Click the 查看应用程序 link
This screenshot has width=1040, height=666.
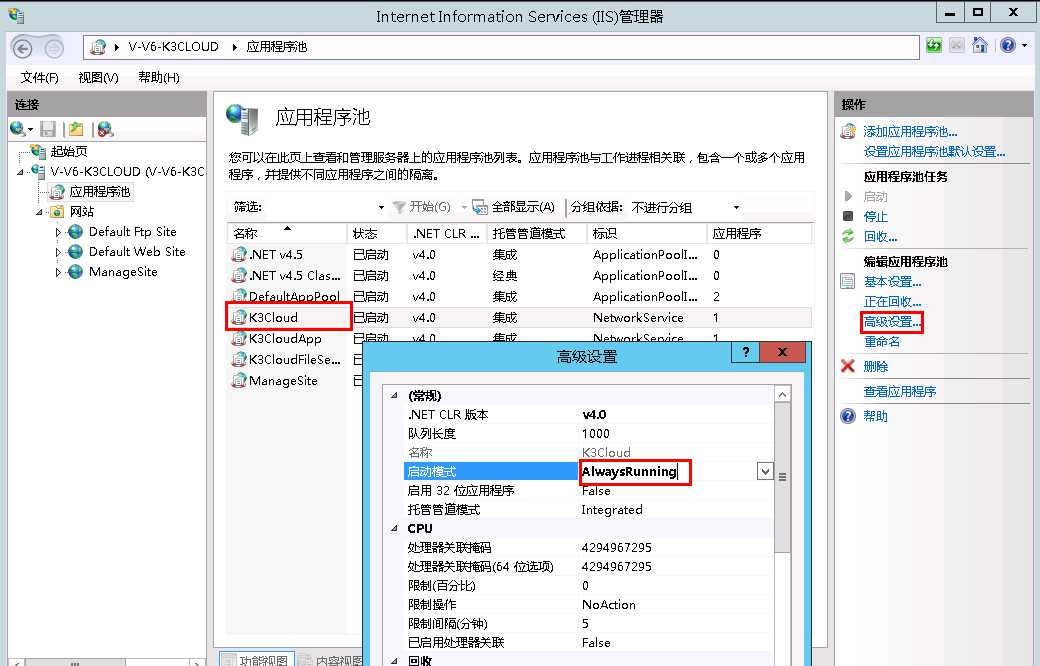coord(899,391)
